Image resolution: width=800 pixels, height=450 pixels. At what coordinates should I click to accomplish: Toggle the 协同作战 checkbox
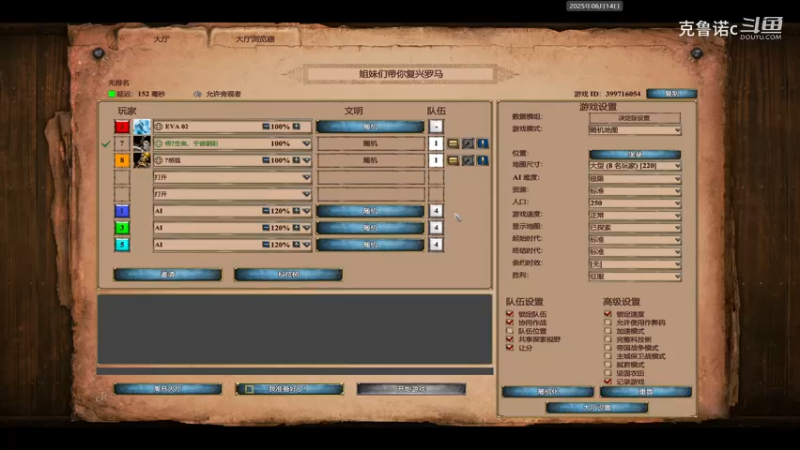pos(510,322)
